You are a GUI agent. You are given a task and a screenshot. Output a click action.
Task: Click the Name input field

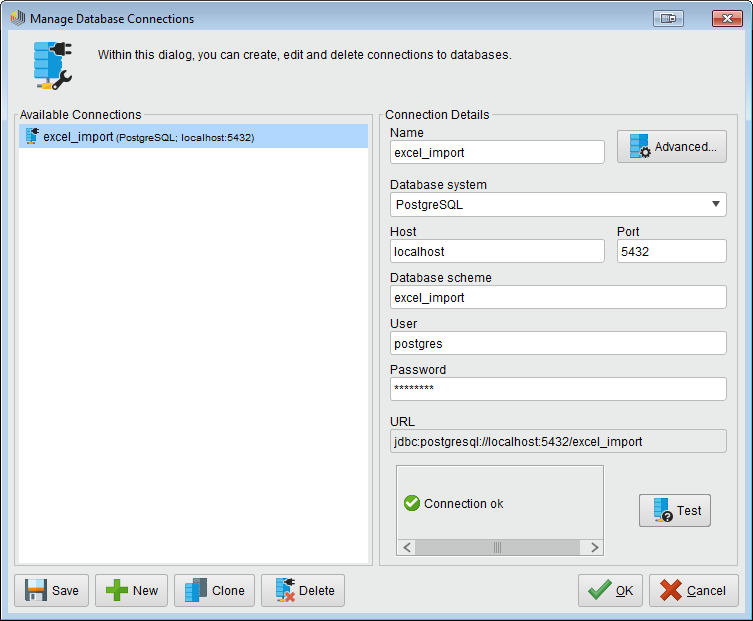pyautogui.click(x=497, y=152)
